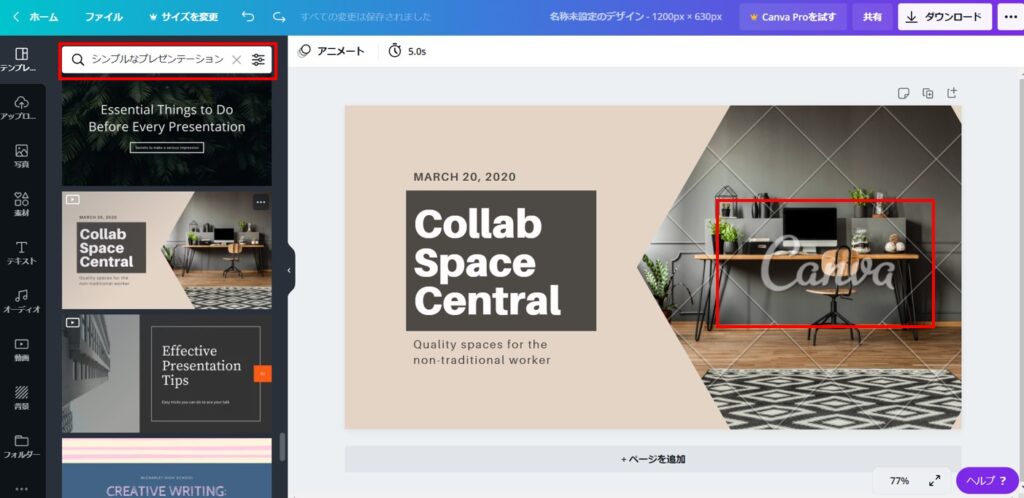Duplicate the current page
The width and height of the screenshot is (1024, 498).
pos(928,93)
